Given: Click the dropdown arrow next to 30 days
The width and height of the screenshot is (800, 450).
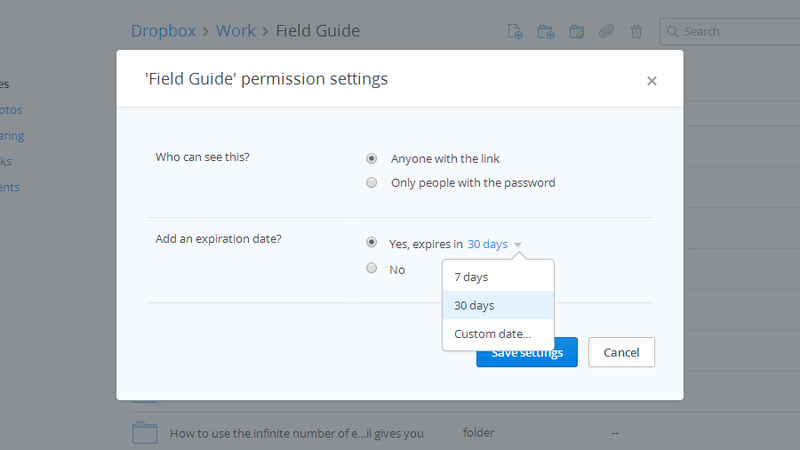Looking at the screenshot, I should tap(518, 245).
